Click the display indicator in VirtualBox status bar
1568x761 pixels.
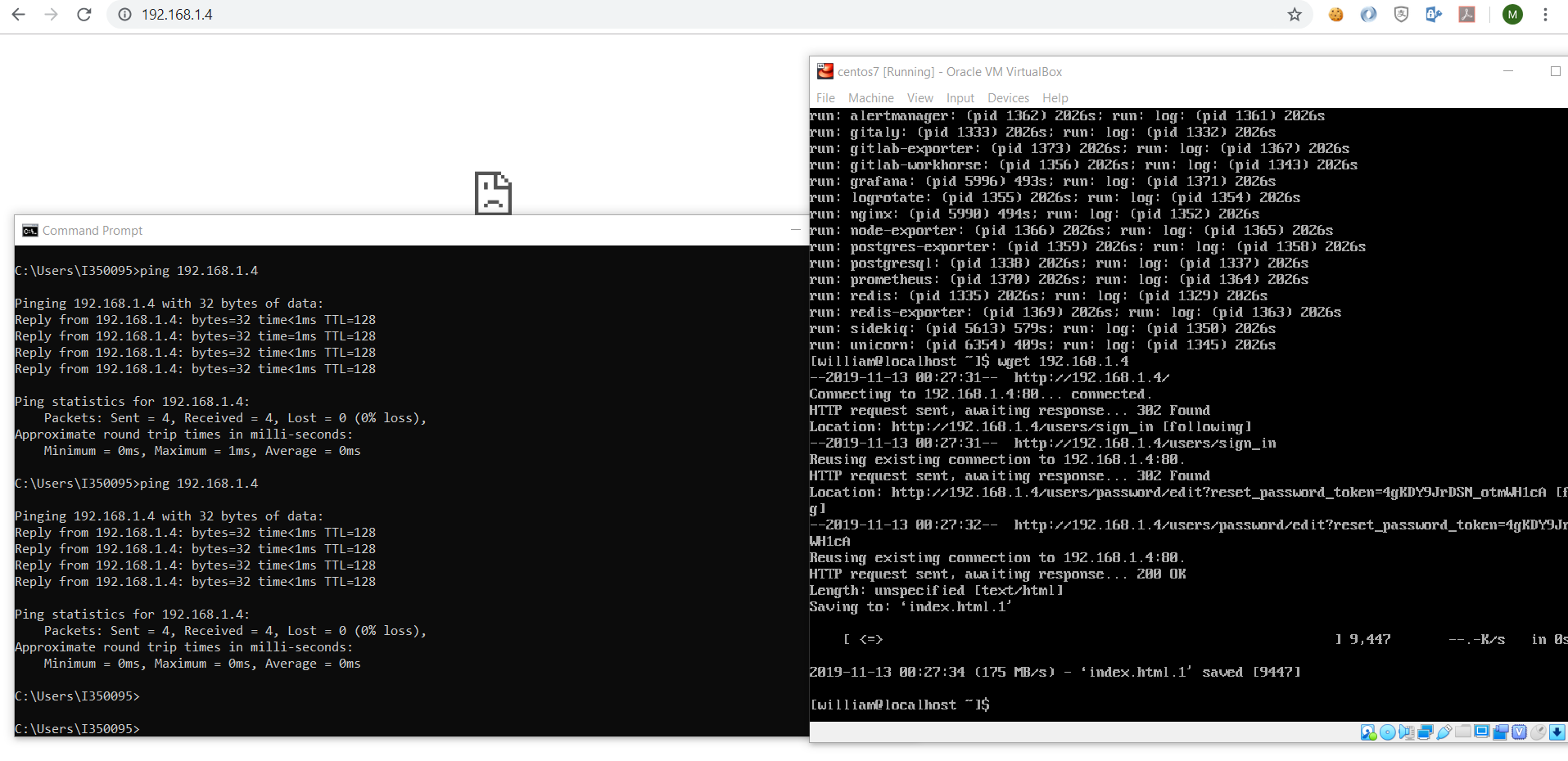(1481, 732)
